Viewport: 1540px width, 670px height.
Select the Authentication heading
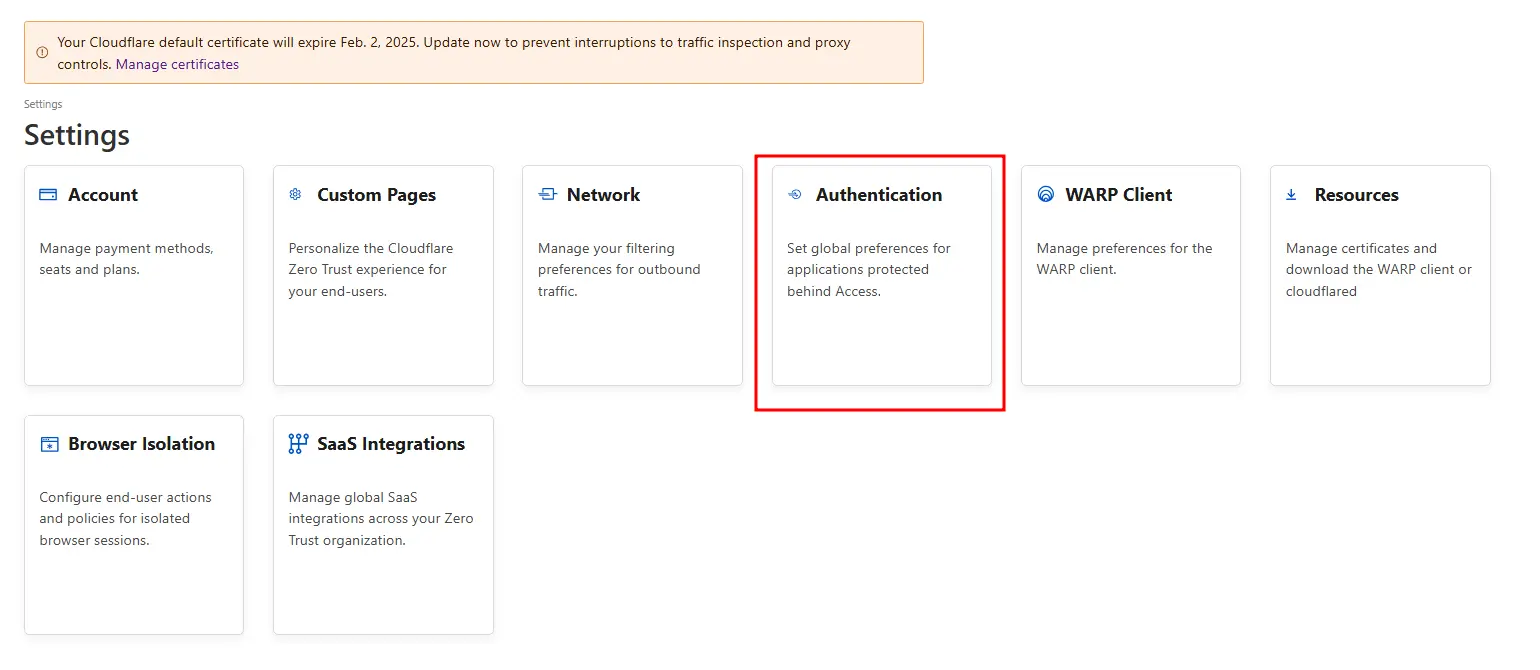point(879,195)
